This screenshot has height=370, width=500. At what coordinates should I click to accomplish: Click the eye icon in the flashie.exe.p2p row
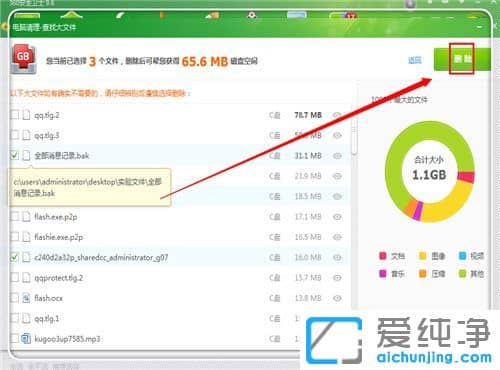[x=337, y=237]
